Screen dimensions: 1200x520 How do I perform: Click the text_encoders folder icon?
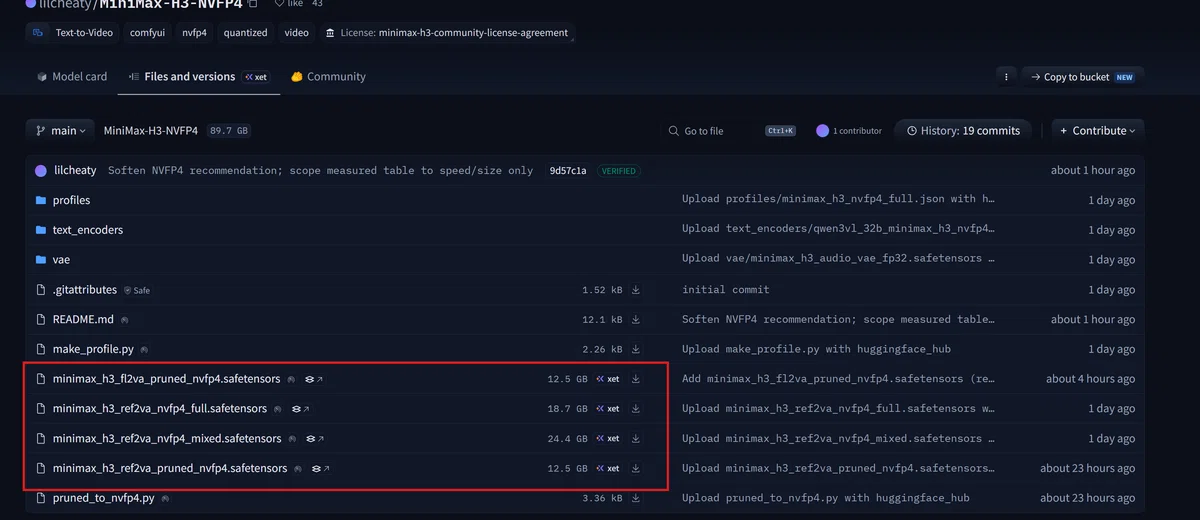click(x=41, y=230)
